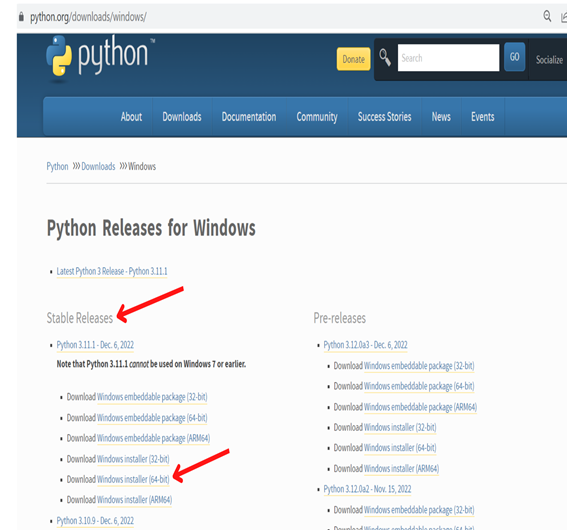Screen dimensions: 567x532
Task: Click the Donate button
Action: [353, 59]
